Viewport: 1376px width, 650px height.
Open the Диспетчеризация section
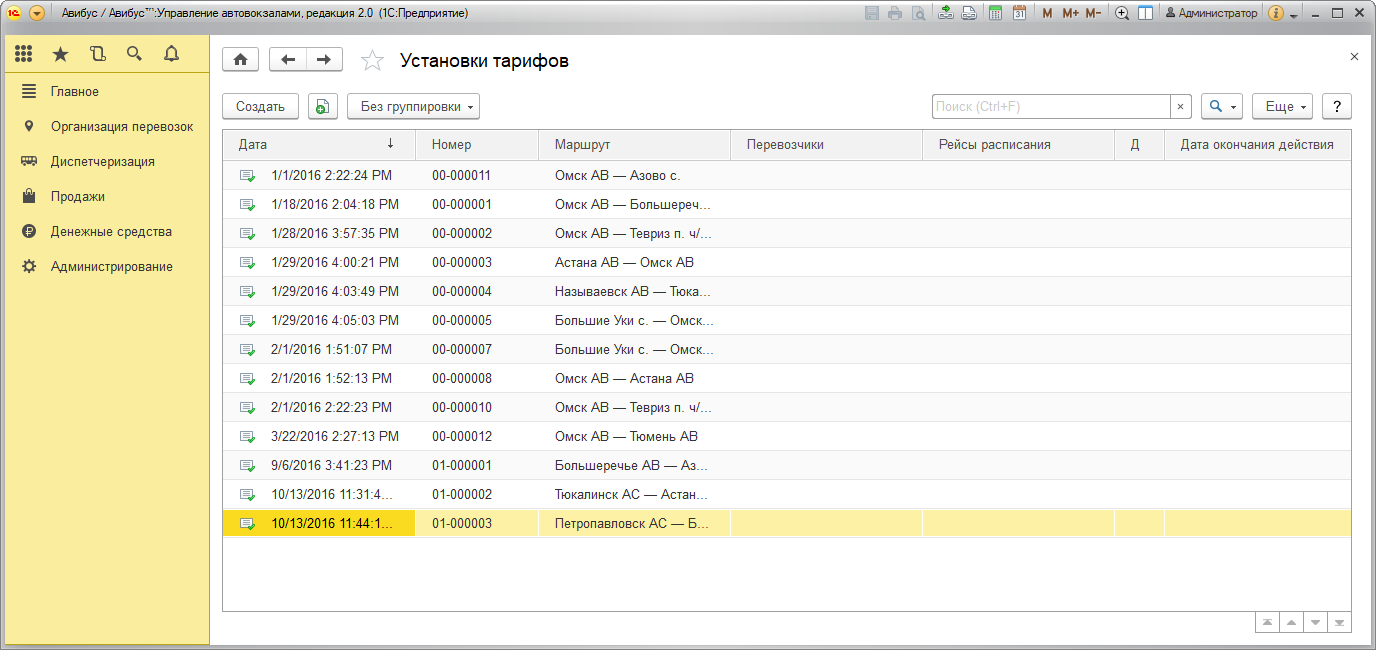pos(102,162)
